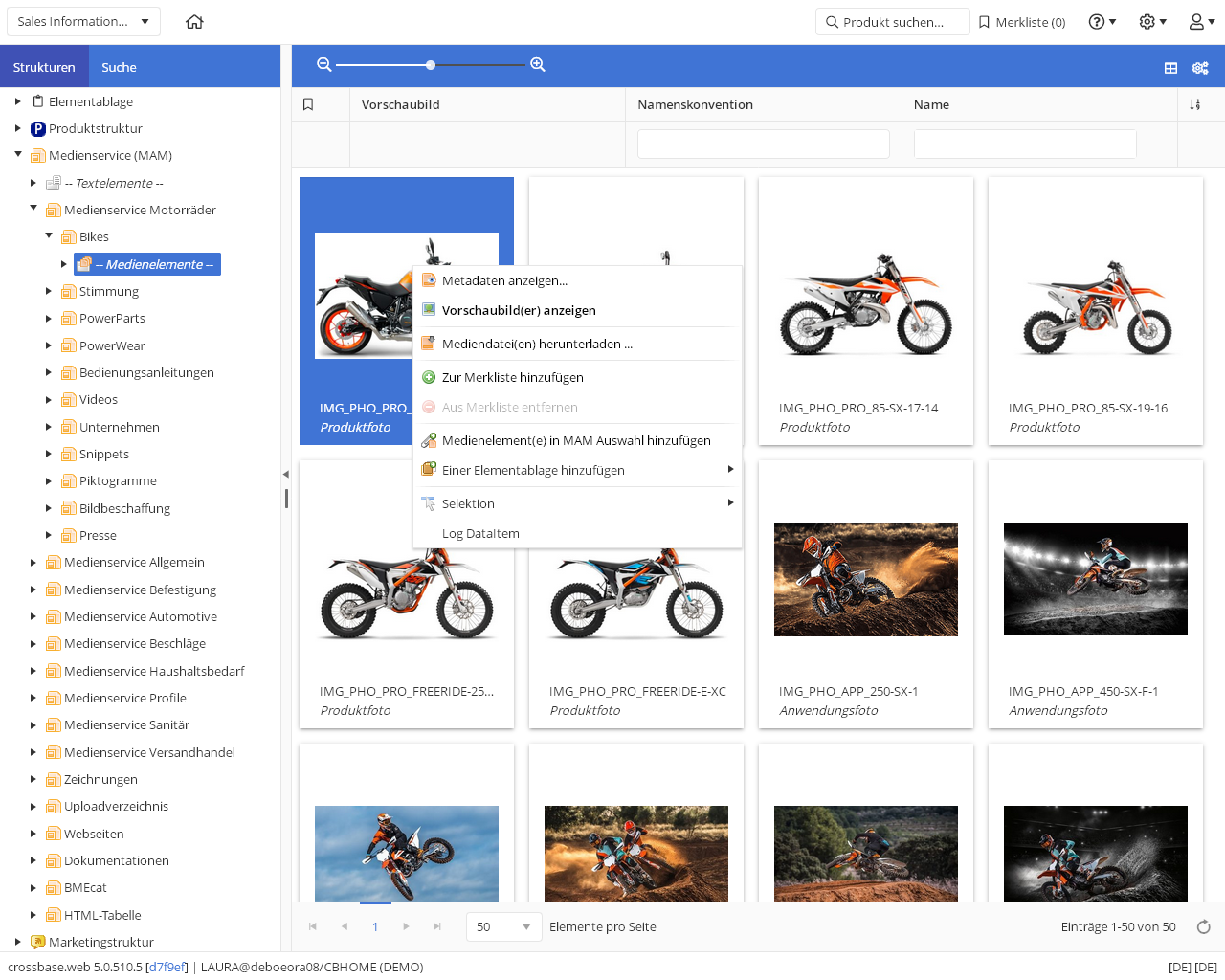Open the d7f9ef version link

167,967
